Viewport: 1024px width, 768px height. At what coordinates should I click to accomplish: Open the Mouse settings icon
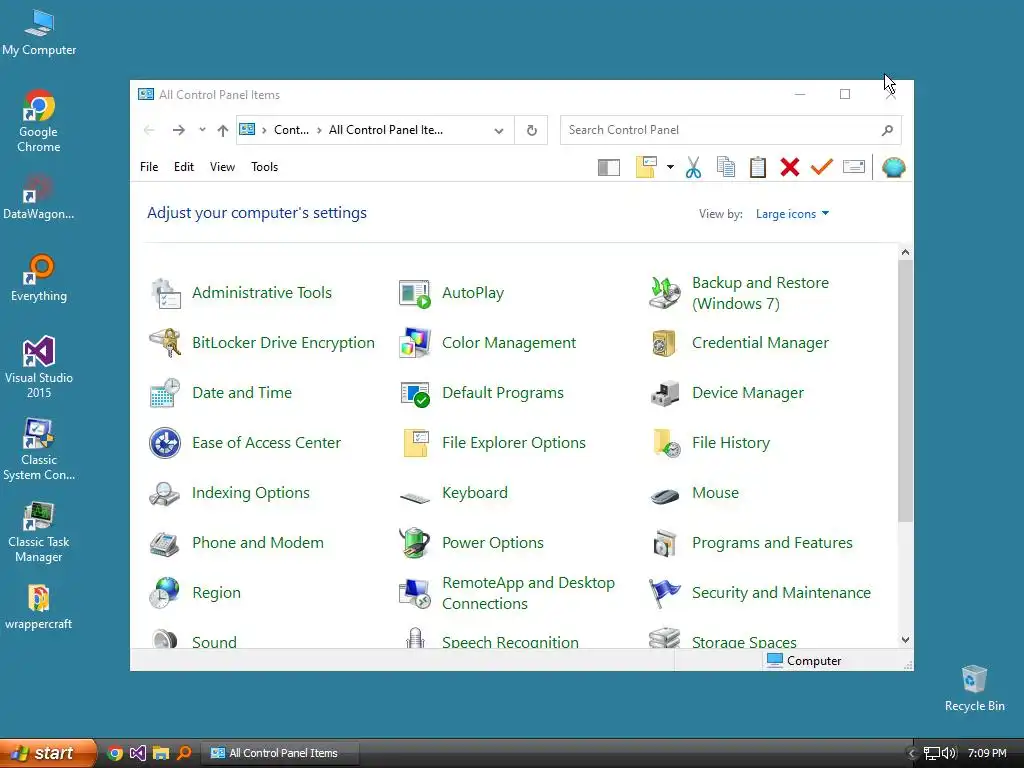click(x=665, y=496)
